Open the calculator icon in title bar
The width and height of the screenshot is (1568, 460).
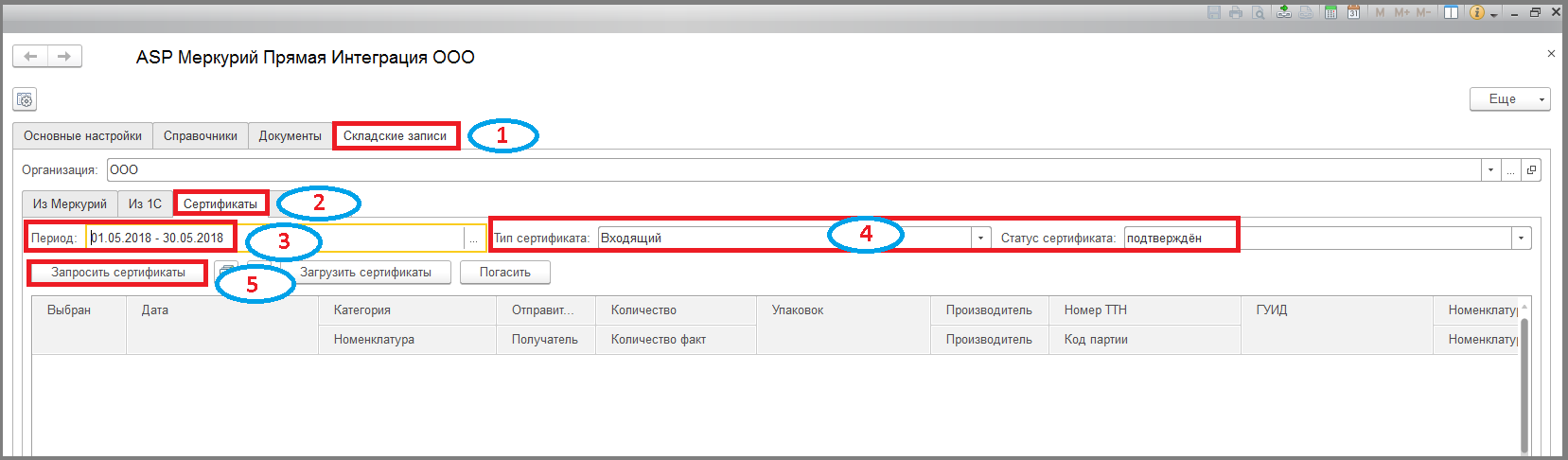1330,12
